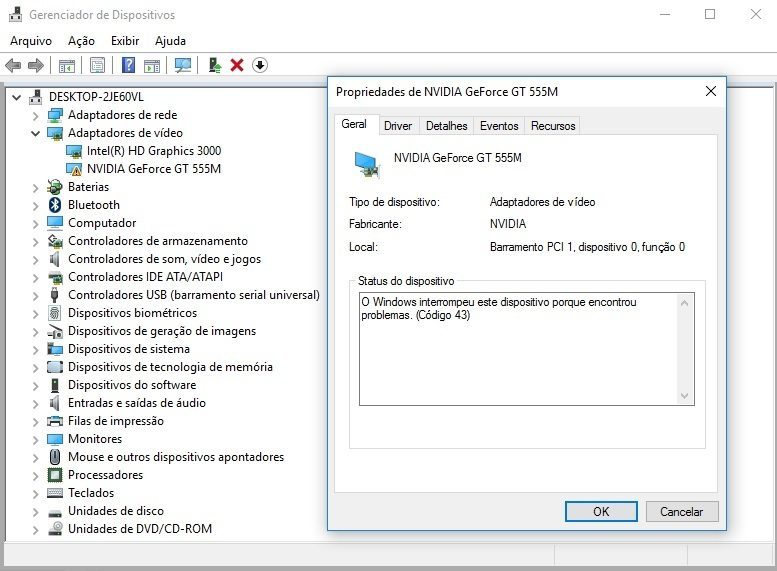Switch to the Detalhes tab
This screenshot has height=571, width=777.
[x=446, y=126]
